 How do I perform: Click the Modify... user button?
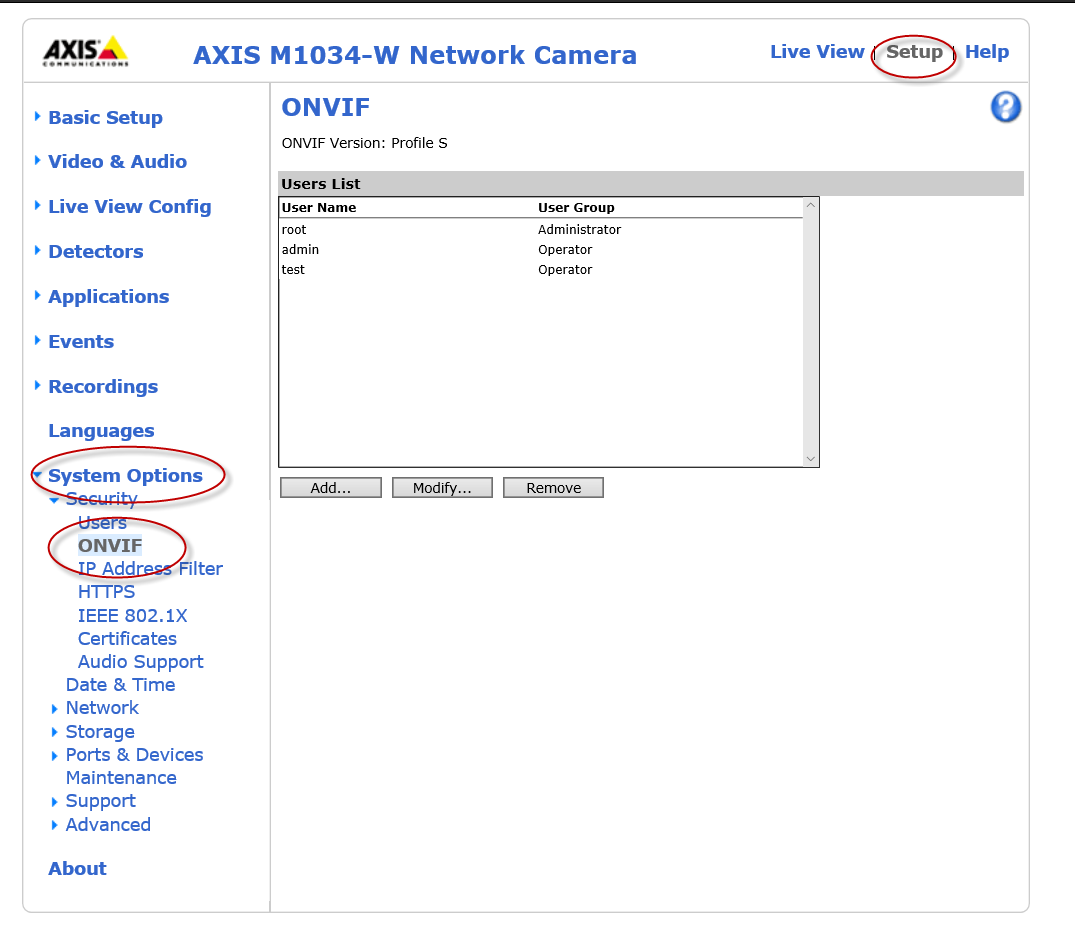point(442,488)
